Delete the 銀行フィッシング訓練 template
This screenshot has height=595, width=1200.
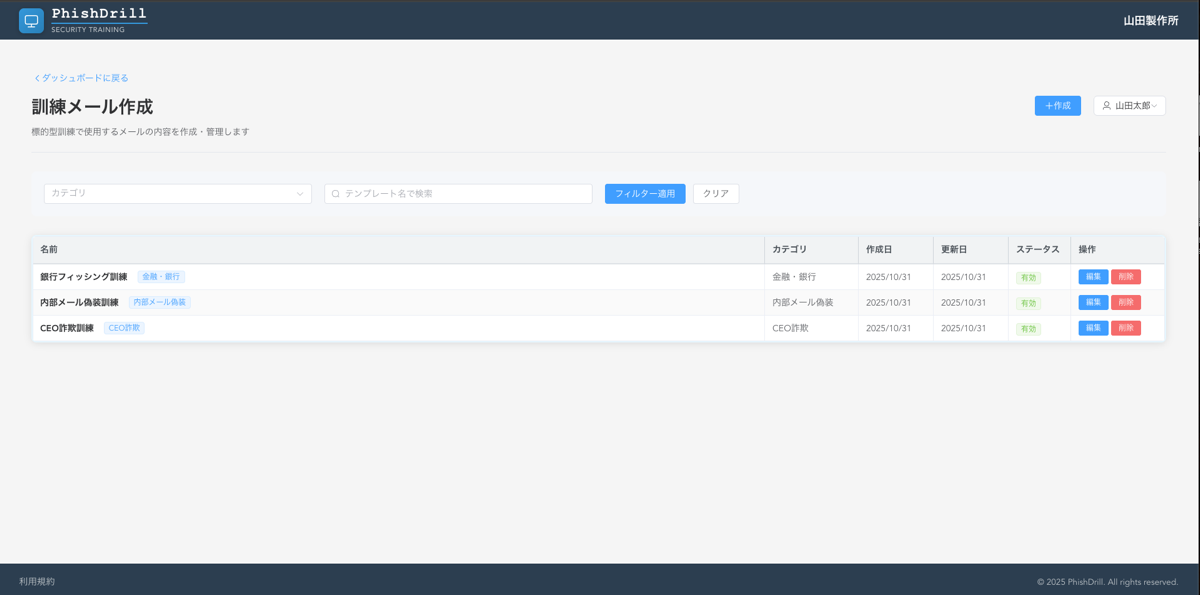click(1125, 277)
